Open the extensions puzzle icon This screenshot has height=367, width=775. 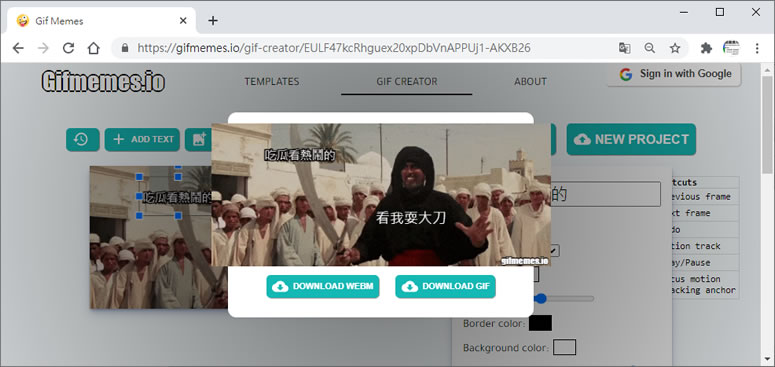(706, 48)
